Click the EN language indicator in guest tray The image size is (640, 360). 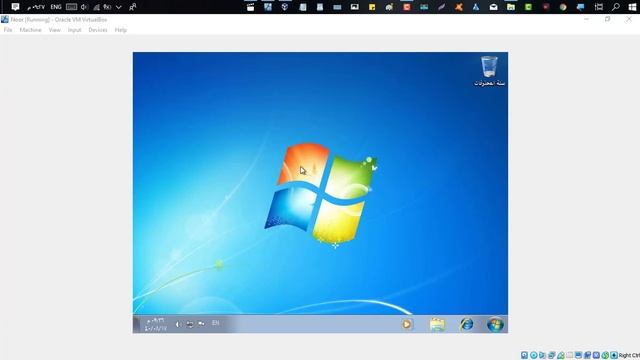coord(216,323)
